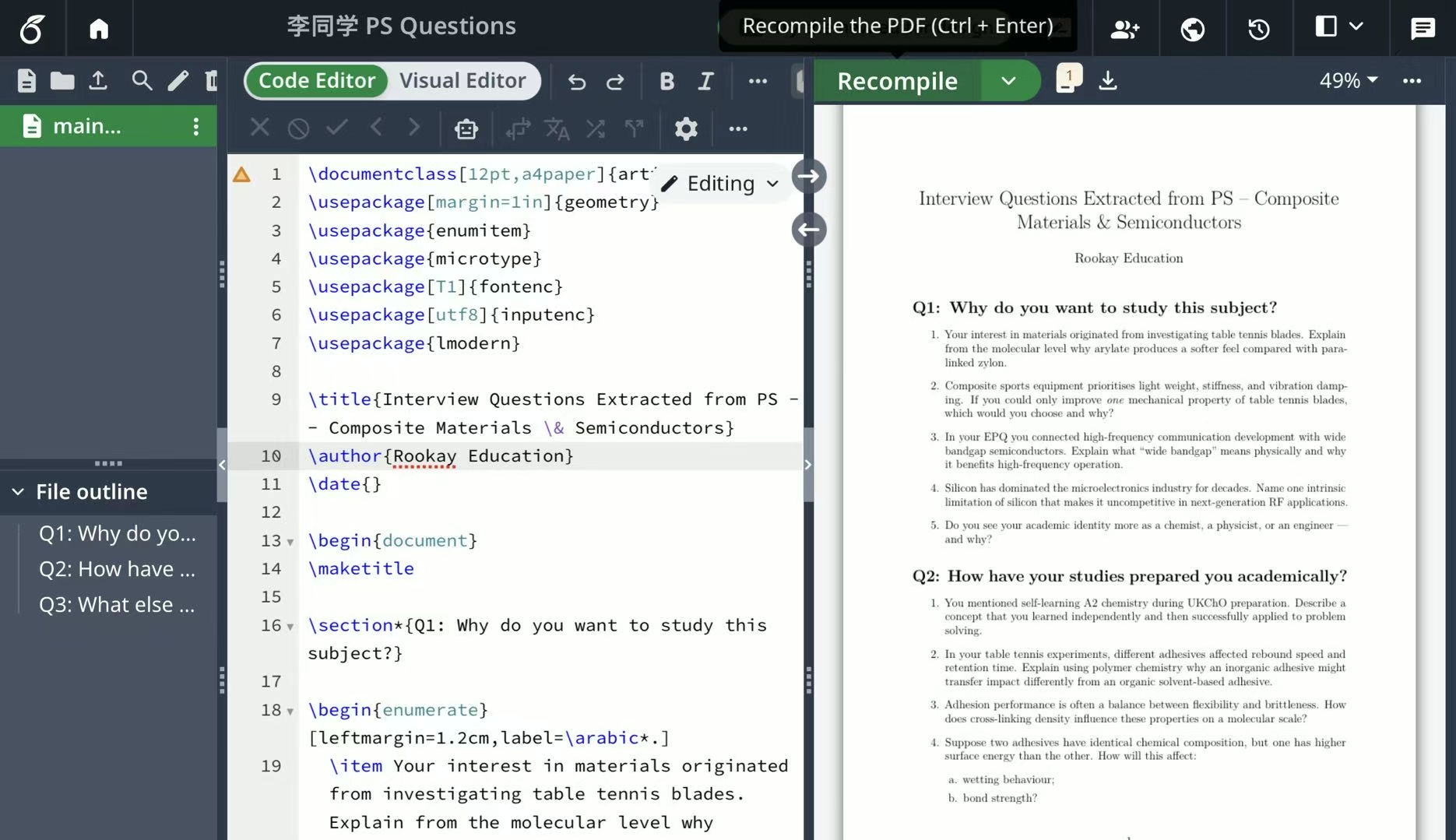Collapse the File outline section
This screenshot has height=840, width=1456.
pyautogui.click(x=18, y=491)
